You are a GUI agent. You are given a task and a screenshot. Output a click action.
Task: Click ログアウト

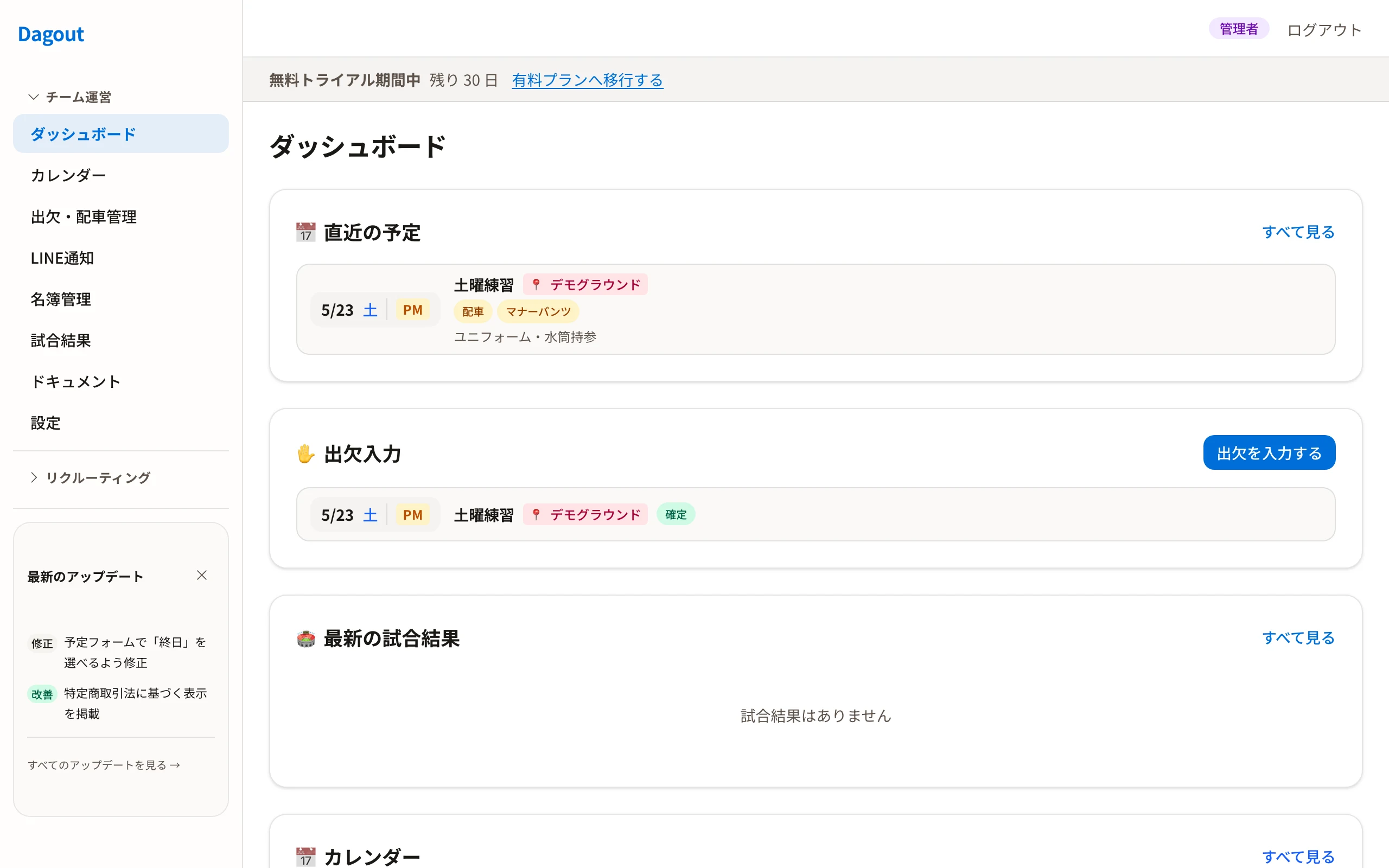coord(1324,30)
